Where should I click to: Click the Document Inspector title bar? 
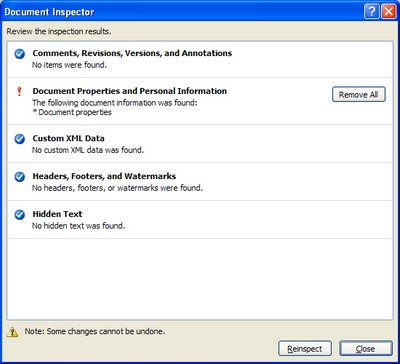click(182, 12)
